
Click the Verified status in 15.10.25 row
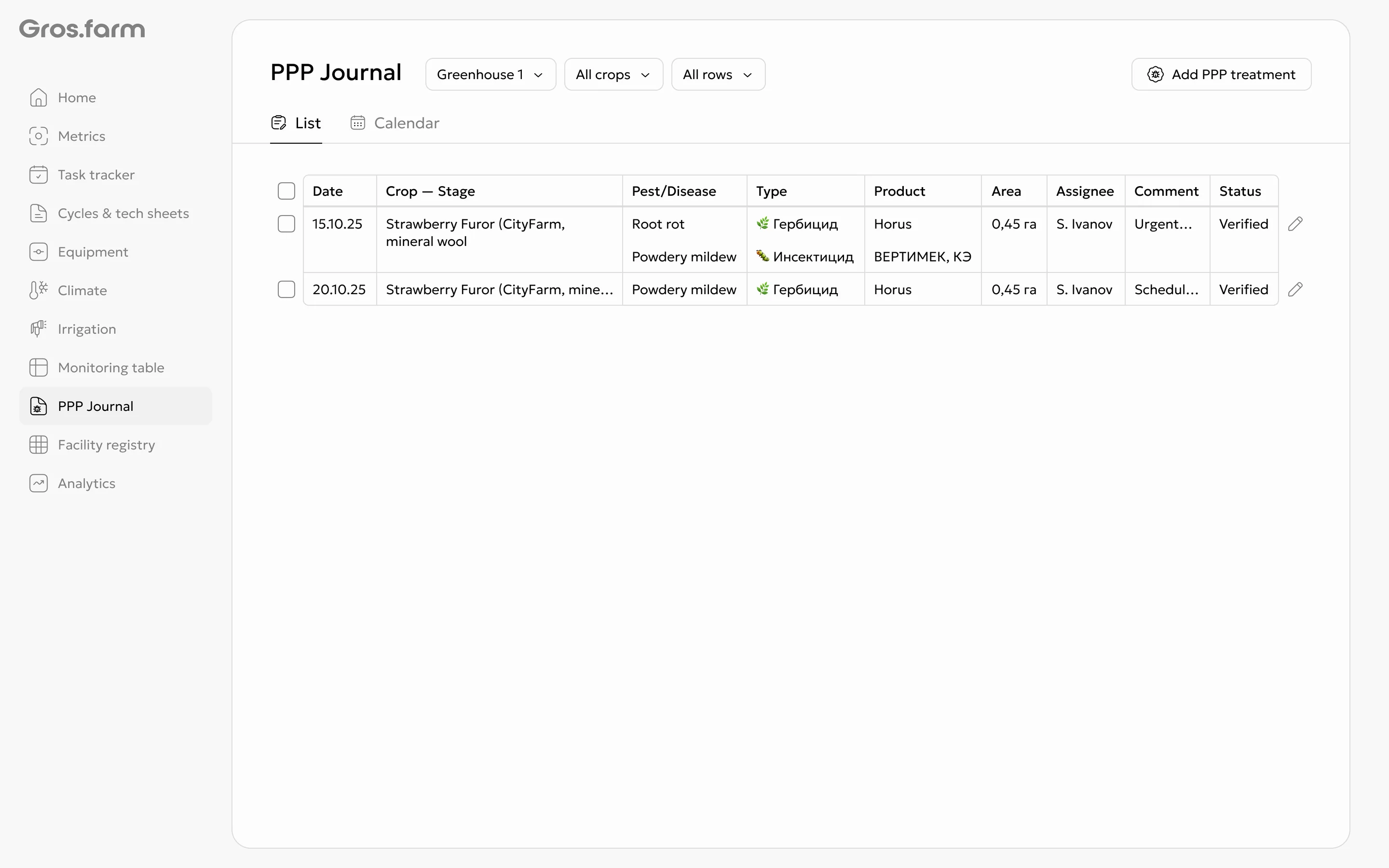pyautogui.click(x=1244, y=224)
